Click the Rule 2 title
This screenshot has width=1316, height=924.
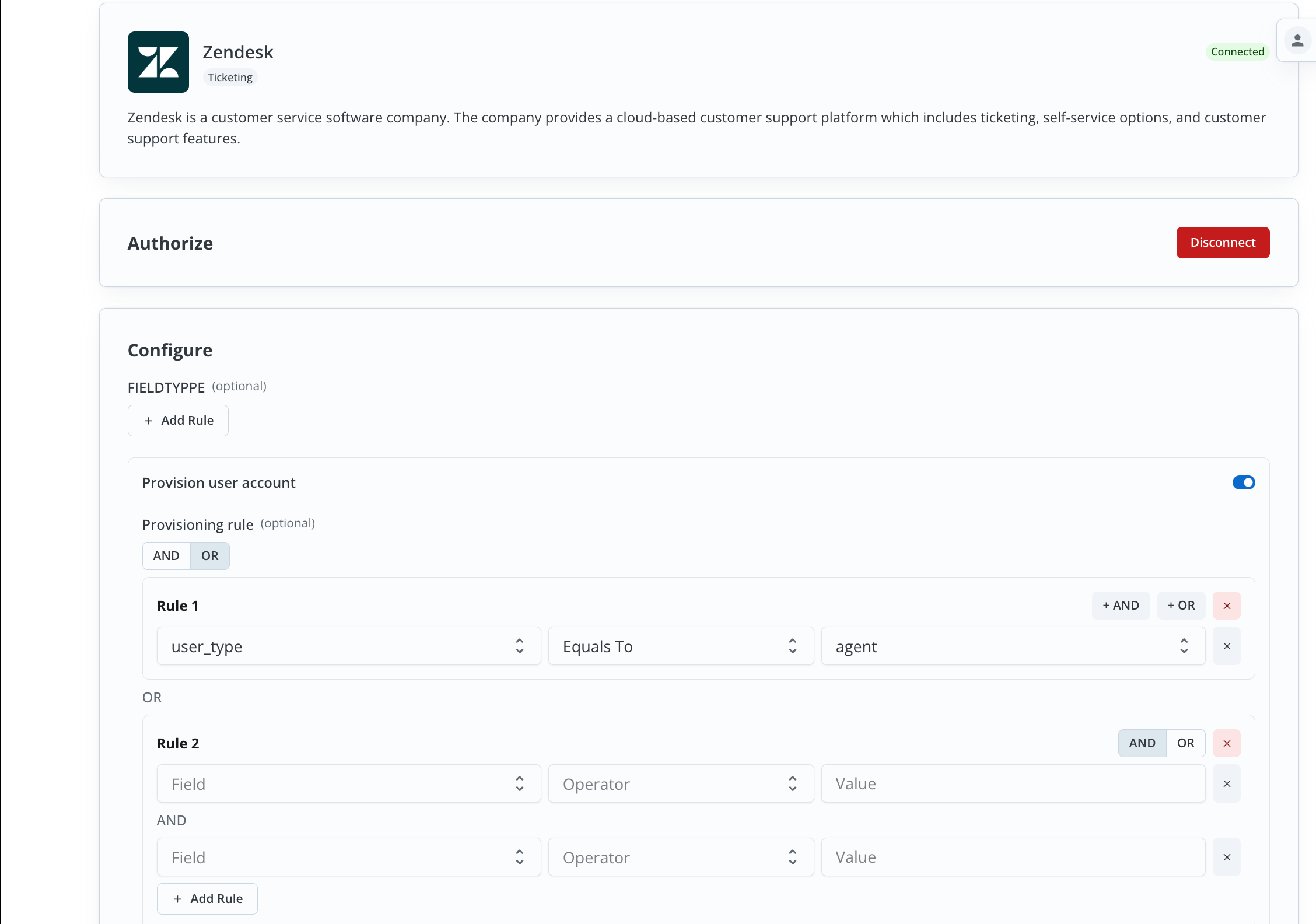[x=178, y=744]
